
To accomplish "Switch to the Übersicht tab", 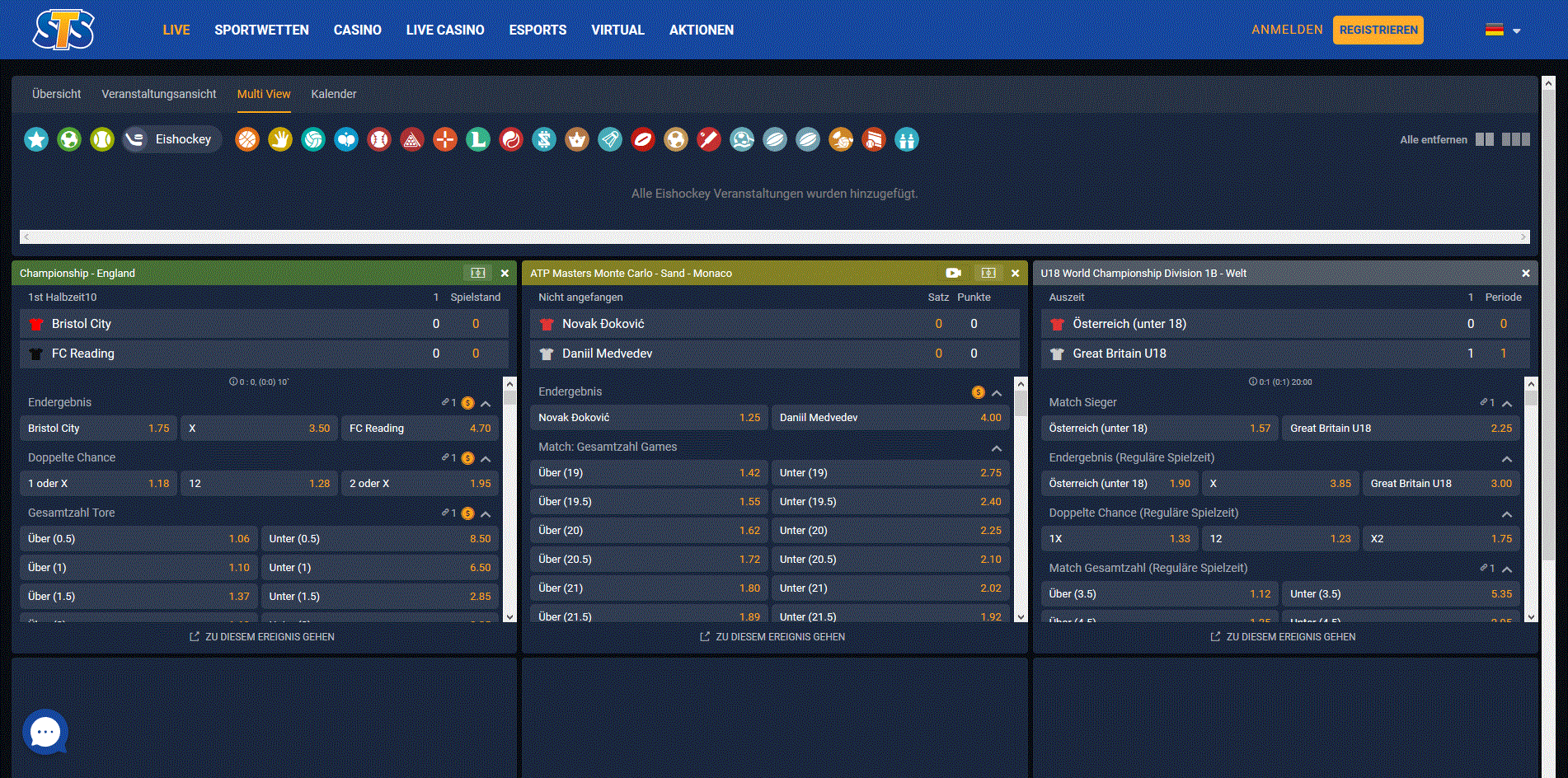I will tap(57, 94).
